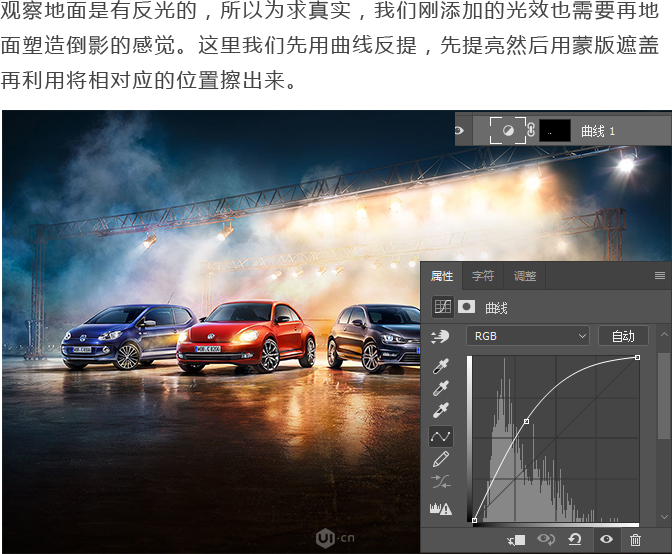Select the pencil draw curve tool
Screen dimensions: 672x554
(440, 460)
